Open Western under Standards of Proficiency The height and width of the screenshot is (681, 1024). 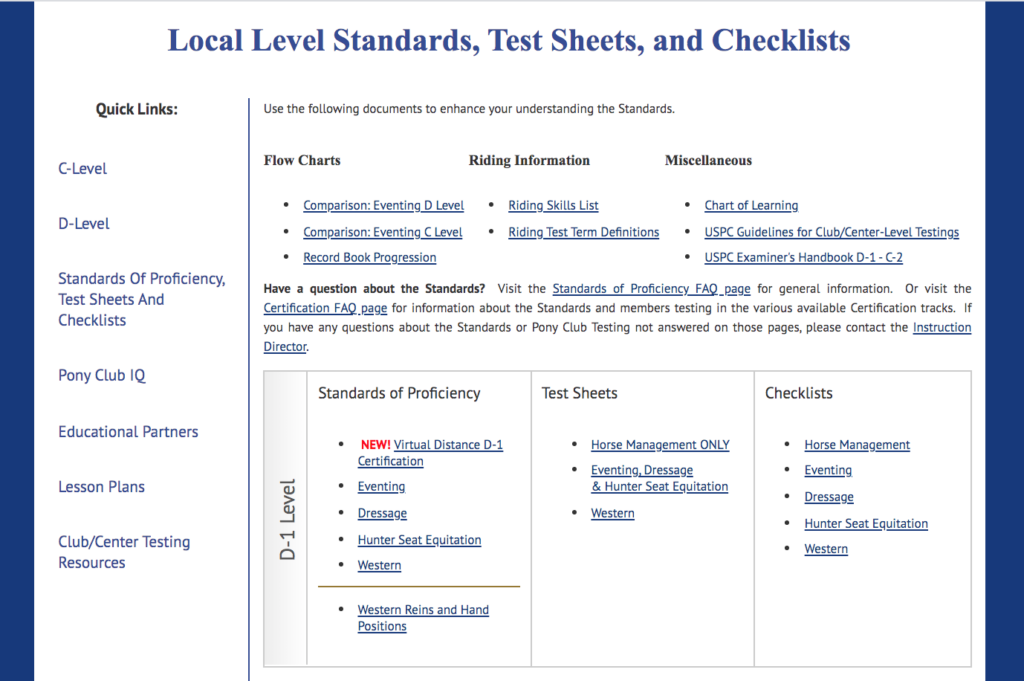click(379, 565)
